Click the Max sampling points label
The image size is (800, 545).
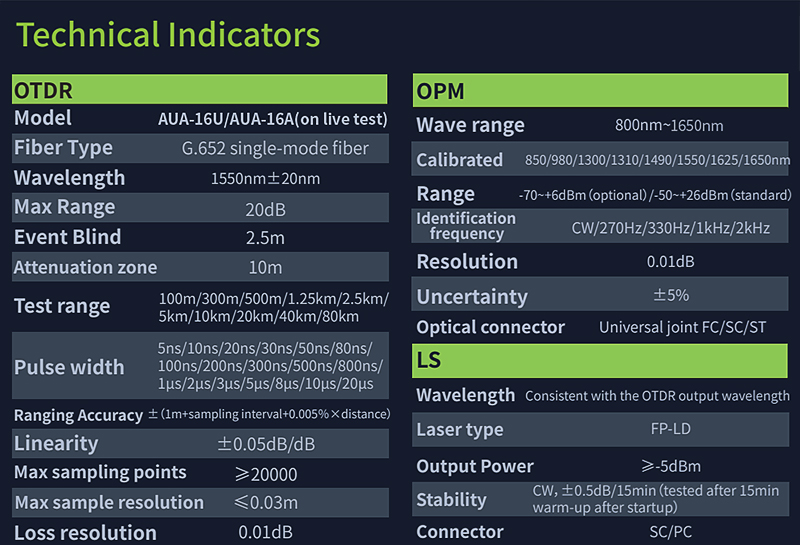(100, 472)
